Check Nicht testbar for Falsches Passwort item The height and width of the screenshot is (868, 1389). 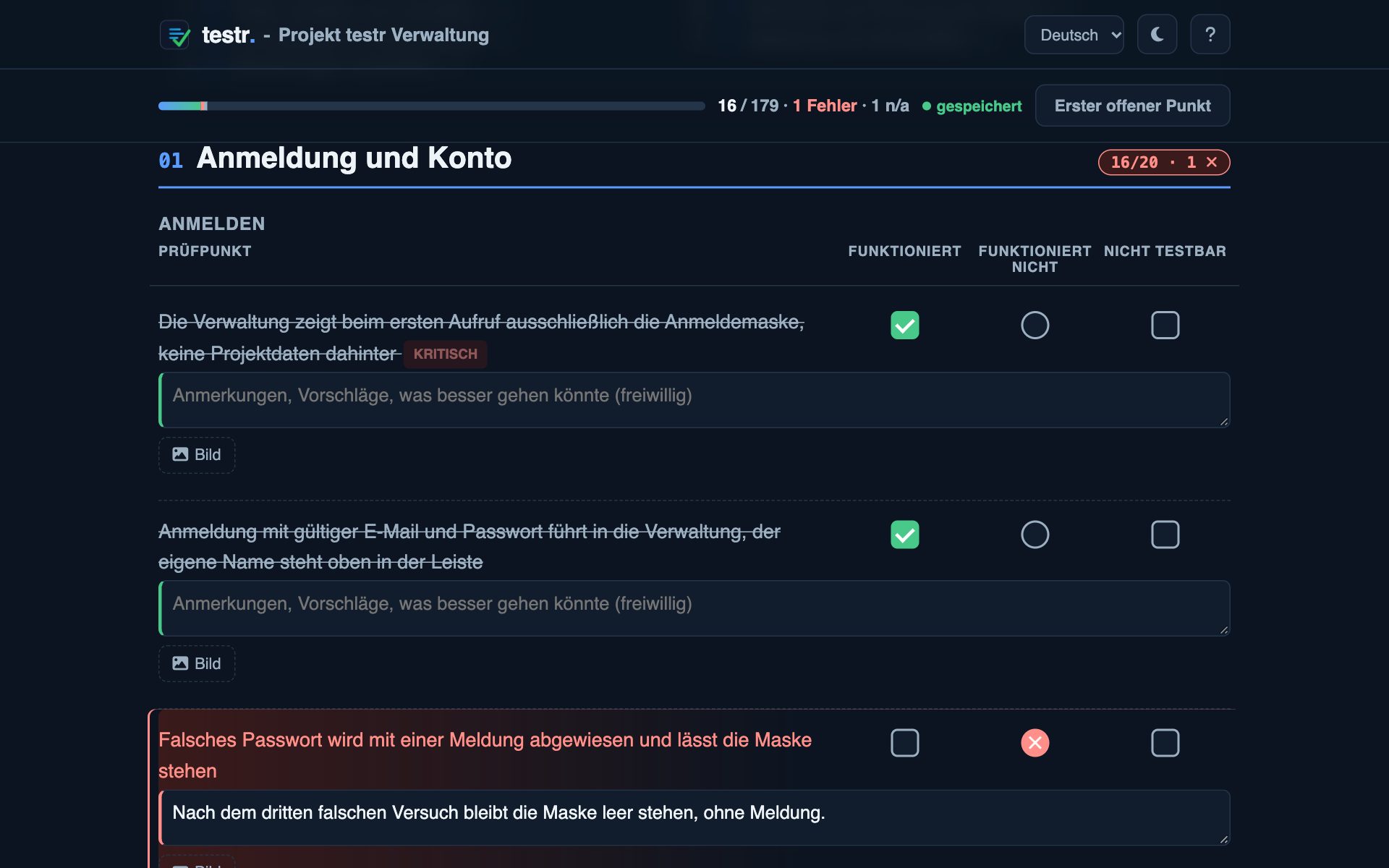(1165, 743)
